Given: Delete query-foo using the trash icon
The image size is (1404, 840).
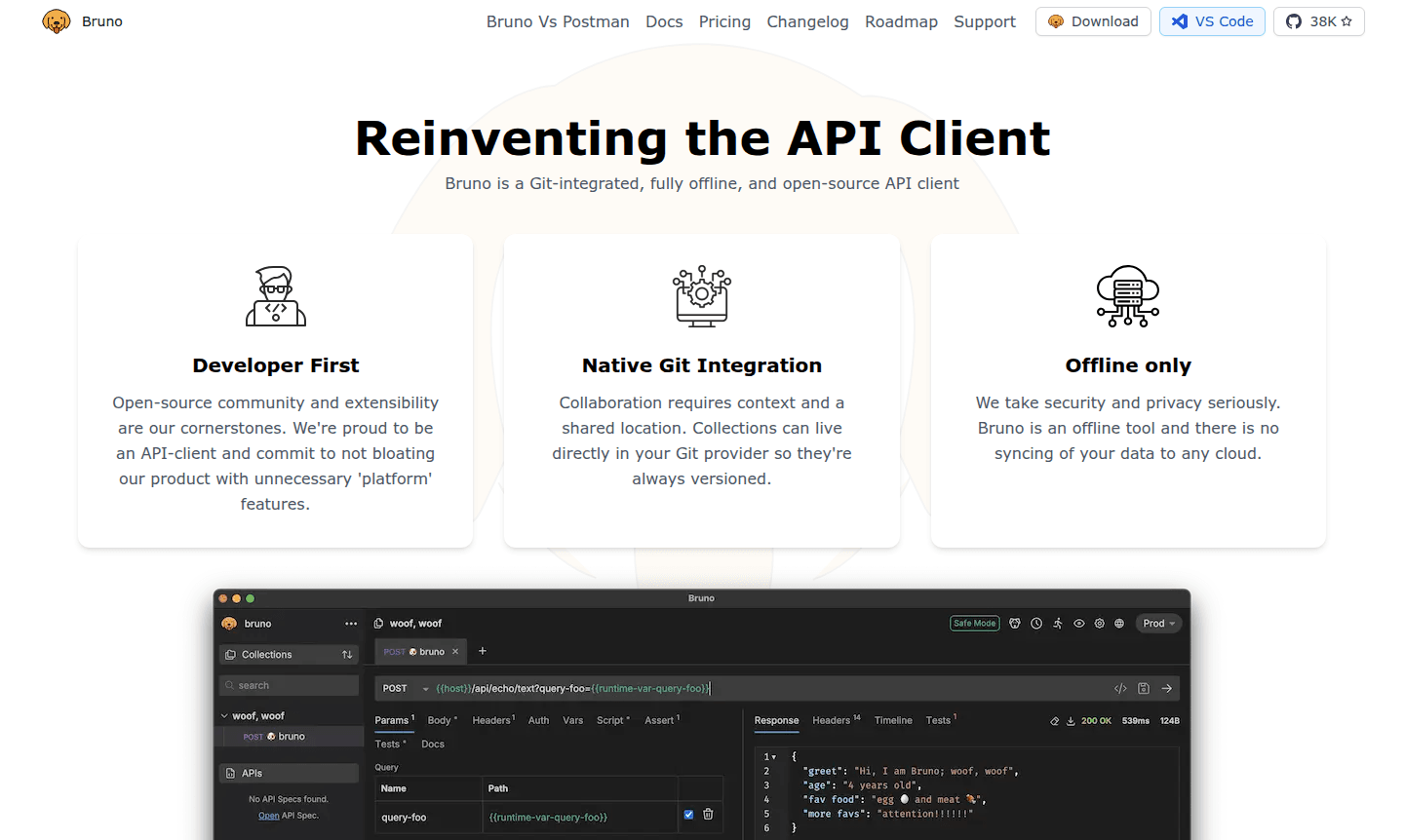Looking at the screenshot, I should click(707, 814).
